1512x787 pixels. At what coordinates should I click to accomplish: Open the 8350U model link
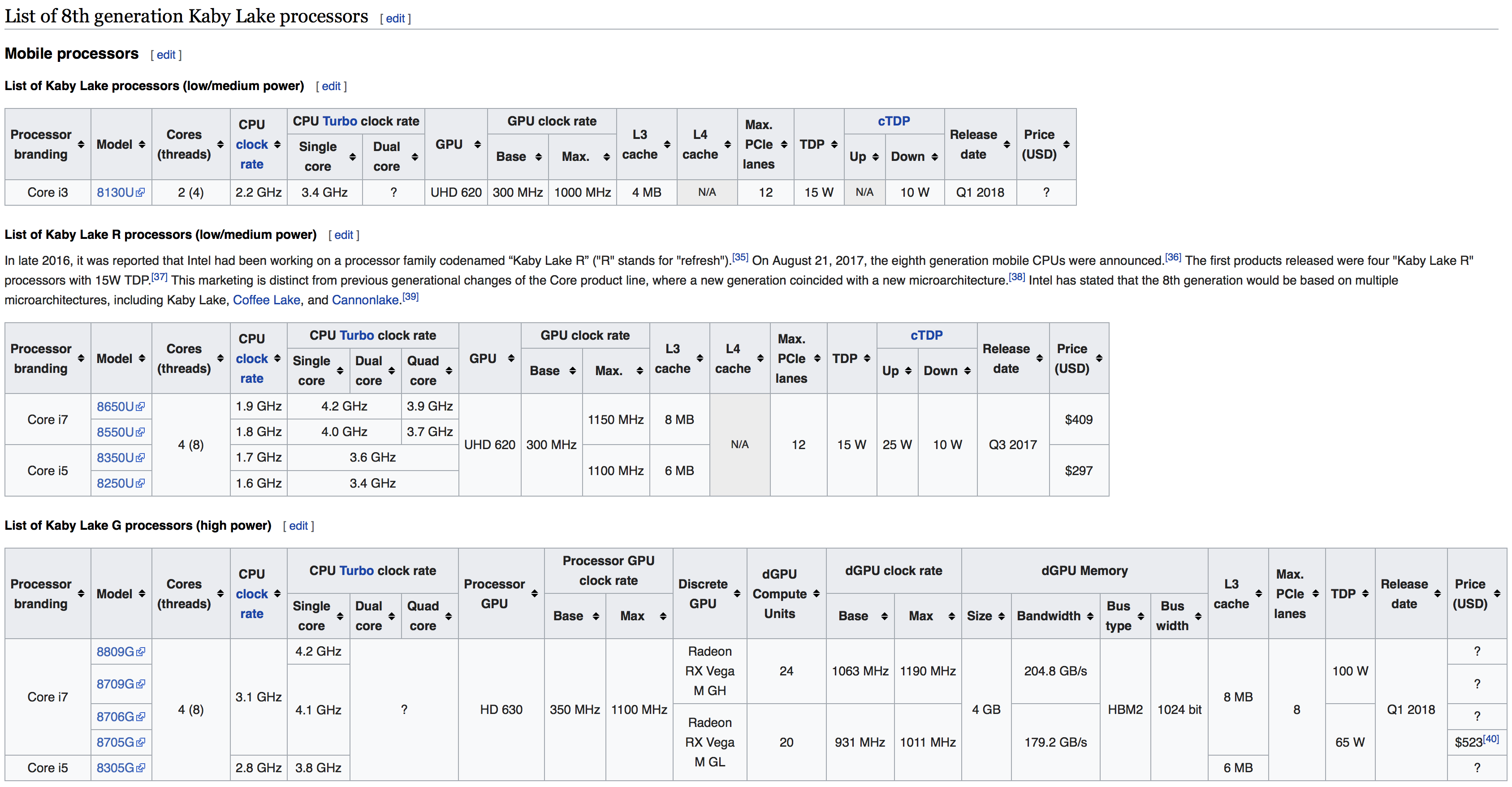115,458
